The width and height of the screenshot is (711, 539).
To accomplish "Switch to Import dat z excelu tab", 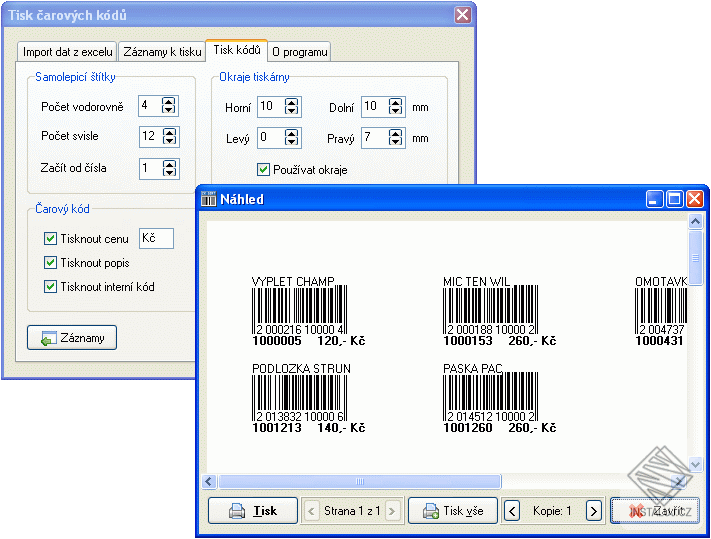I will point(67,52).
